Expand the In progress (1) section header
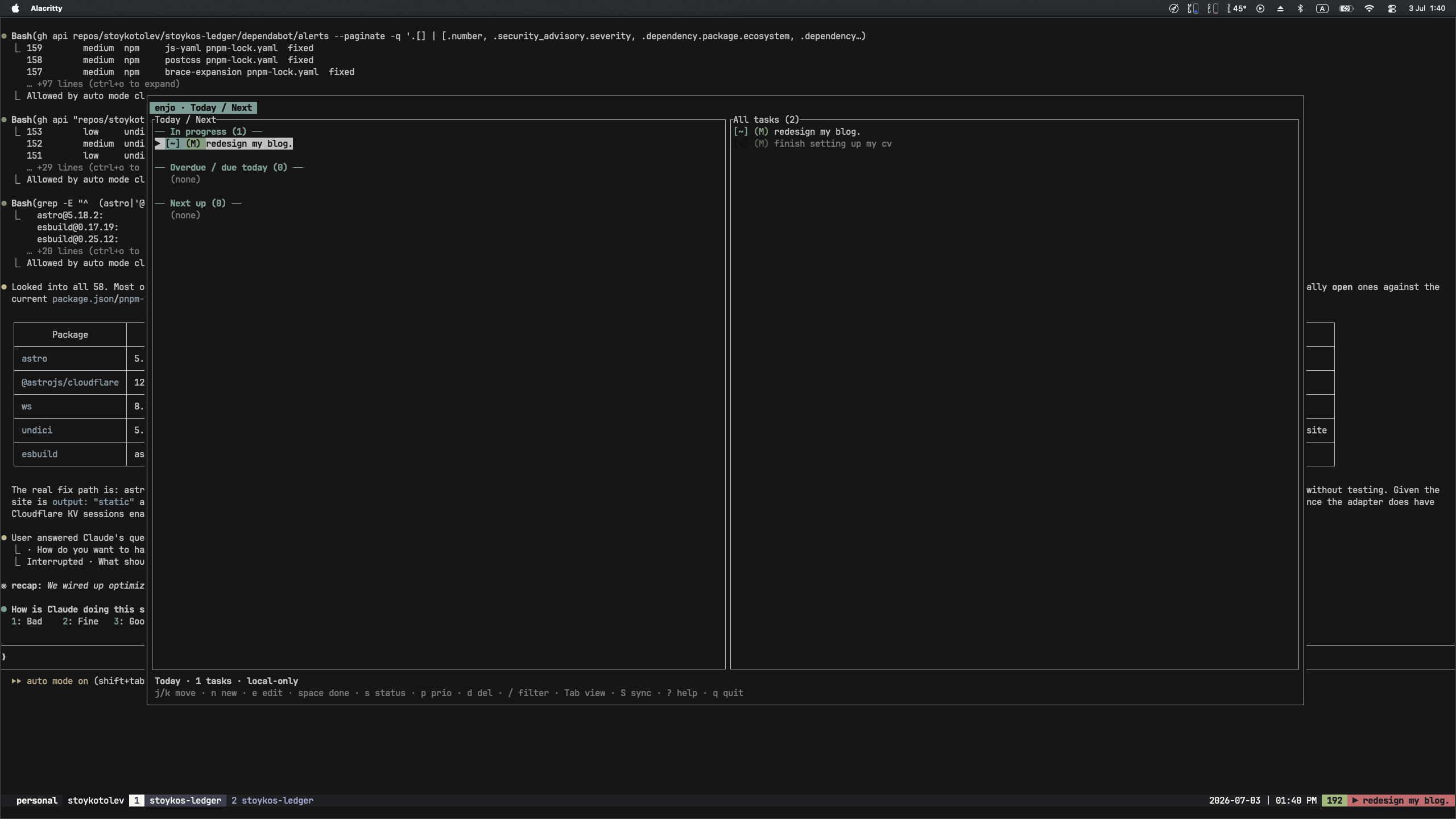This screenshot has width=1456, height=819. [x=208, y=131]
